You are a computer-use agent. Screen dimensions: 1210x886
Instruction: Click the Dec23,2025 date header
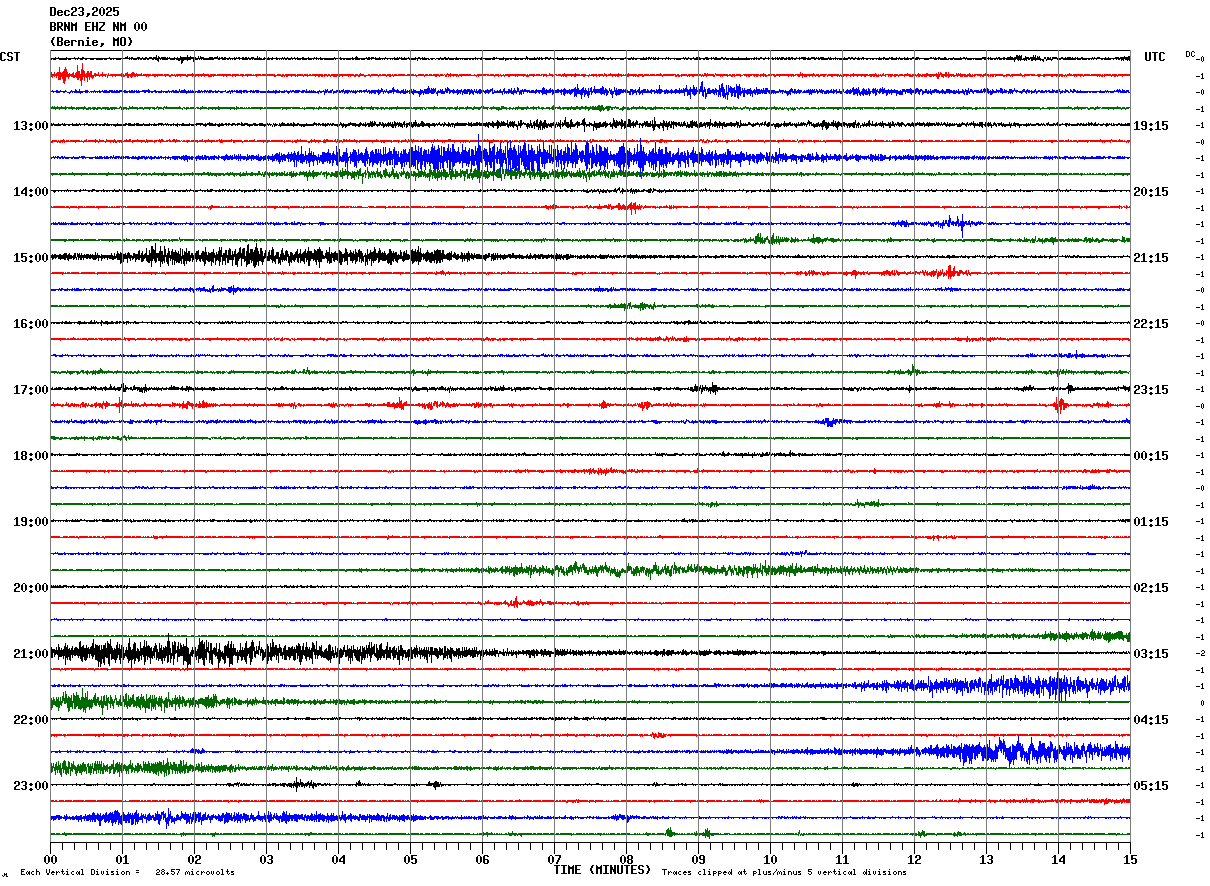(x=84, y=12)
